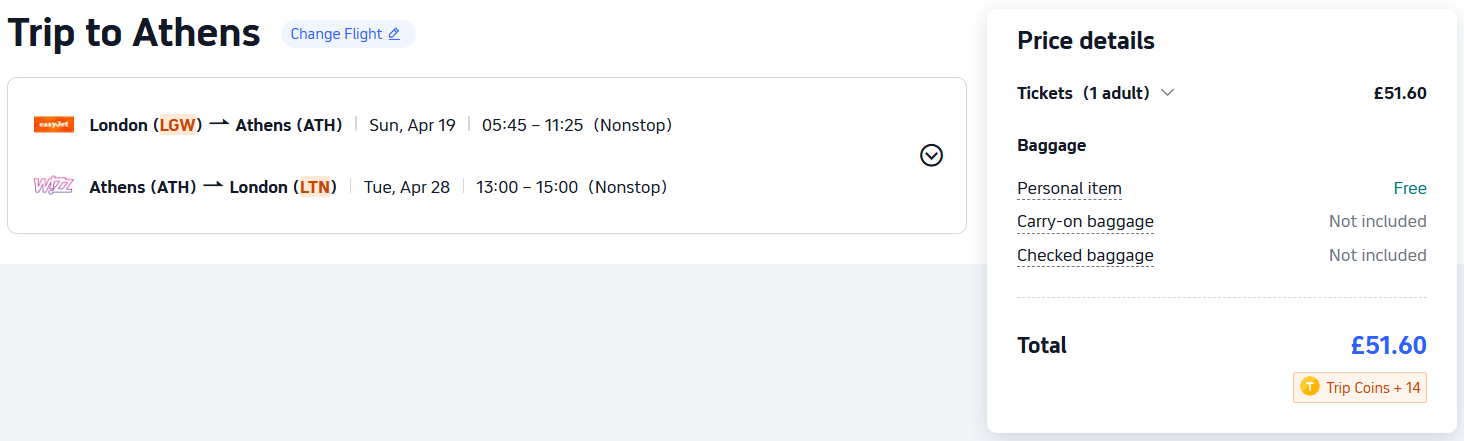
Task: Click the Price details heading
Action: coord(1085,41)
